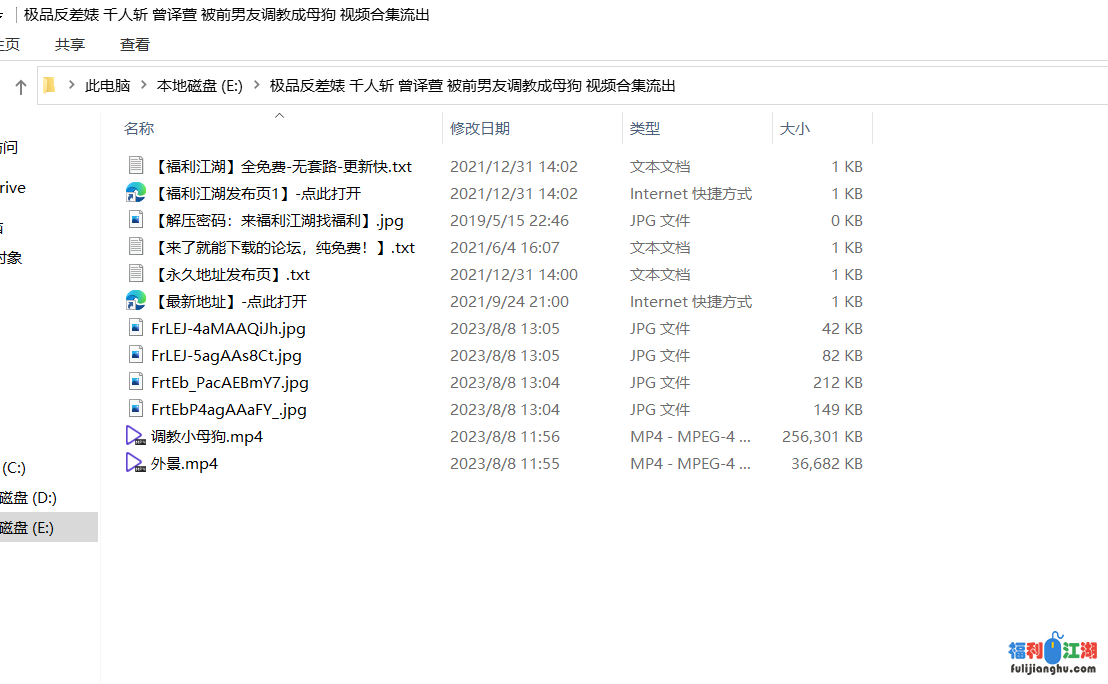Viewport: 1108px width, 684px height.
Task: Select the FrtEb_PacAEBmY7.jpg file icon
Action: 136,382
